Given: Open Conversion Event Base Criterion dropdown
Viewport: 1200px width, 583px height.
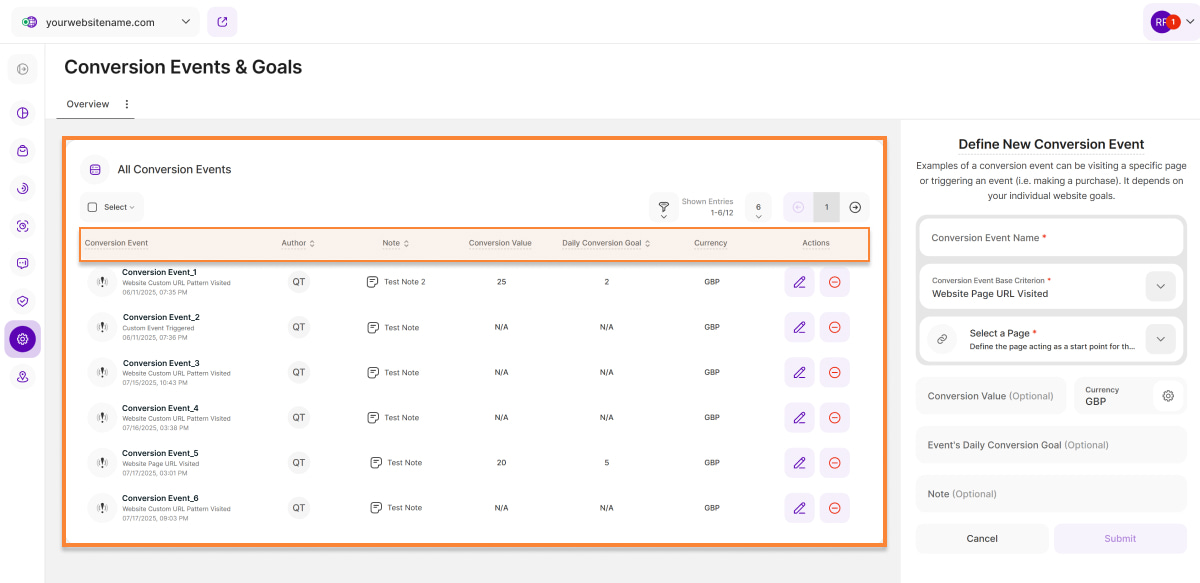Looking at the screenshot, I should point(1159,287).
